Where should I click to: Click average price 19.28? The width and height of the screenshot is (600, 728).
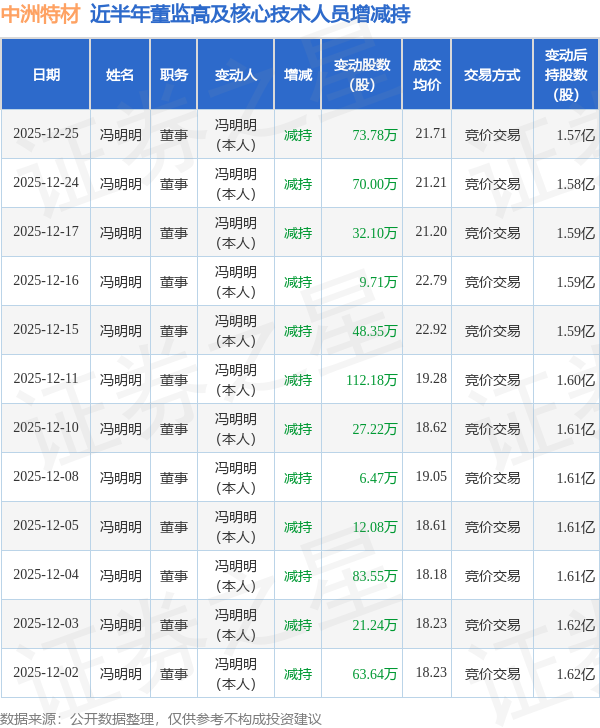click(431, 378)
